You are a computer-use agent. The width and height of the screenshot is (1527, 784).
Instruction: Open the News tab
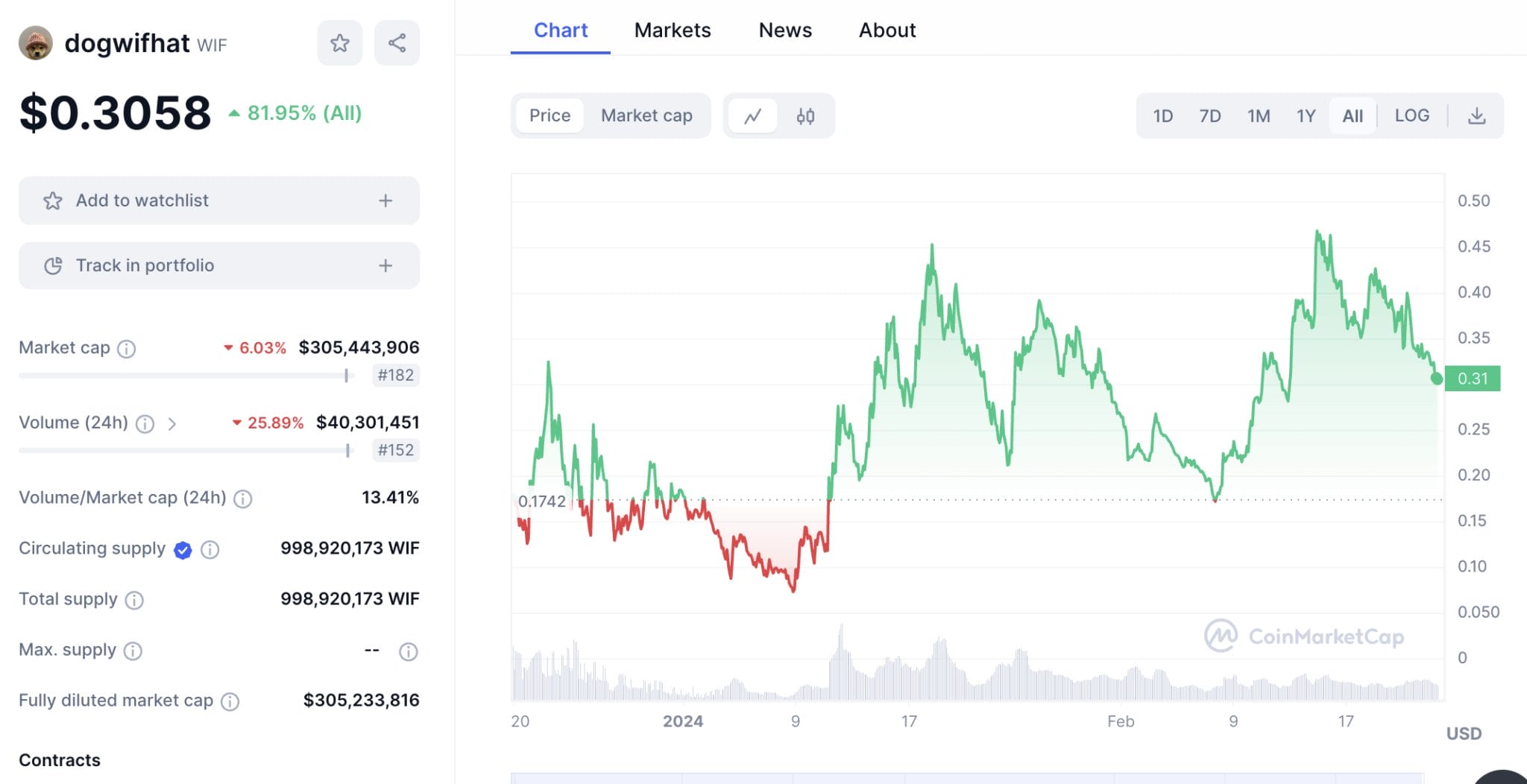tap(785, 30)
